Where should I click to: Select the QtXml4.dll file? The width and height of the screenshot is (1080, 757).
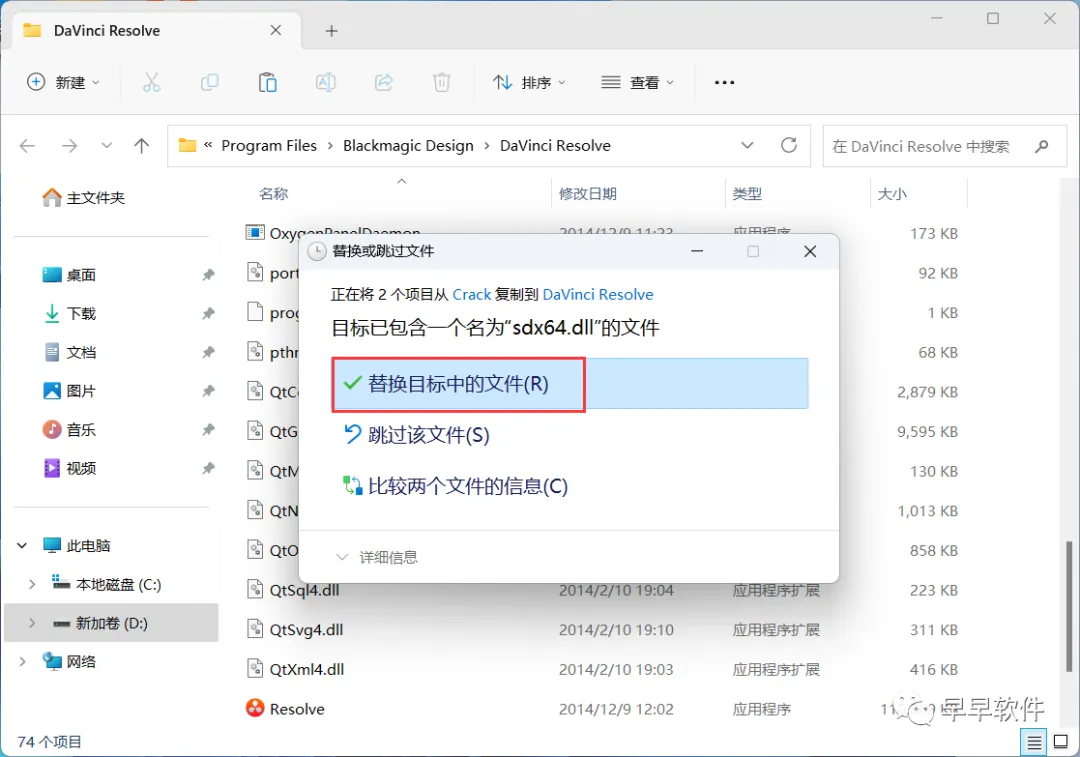pyautogui.click(x=307, y=670)
